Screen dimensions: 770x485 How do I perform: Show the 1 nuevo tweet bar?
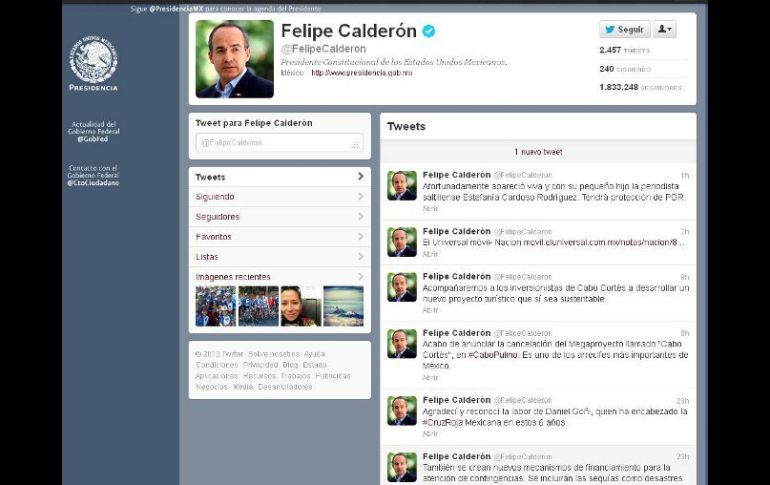(x=538, y=152)
